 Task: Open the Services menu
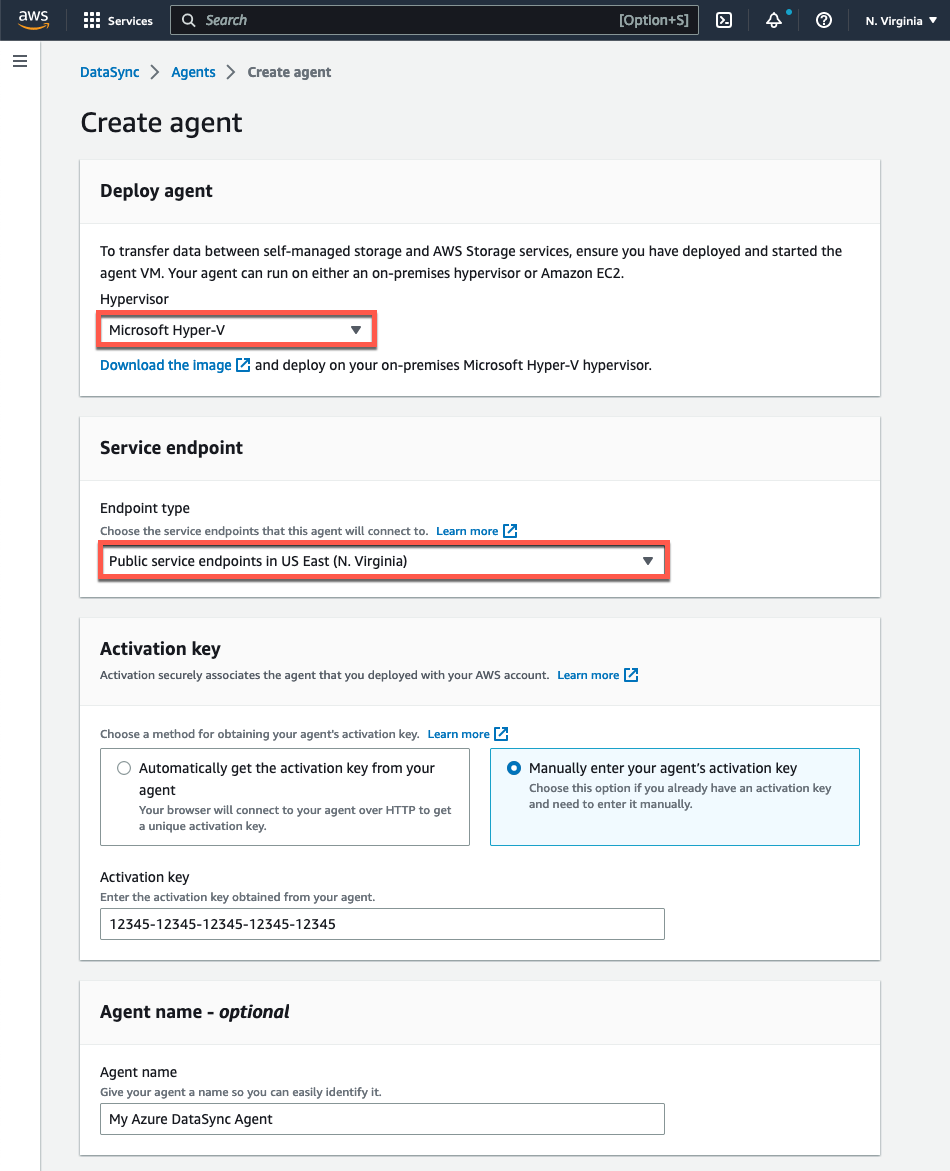tap(118, 20)
